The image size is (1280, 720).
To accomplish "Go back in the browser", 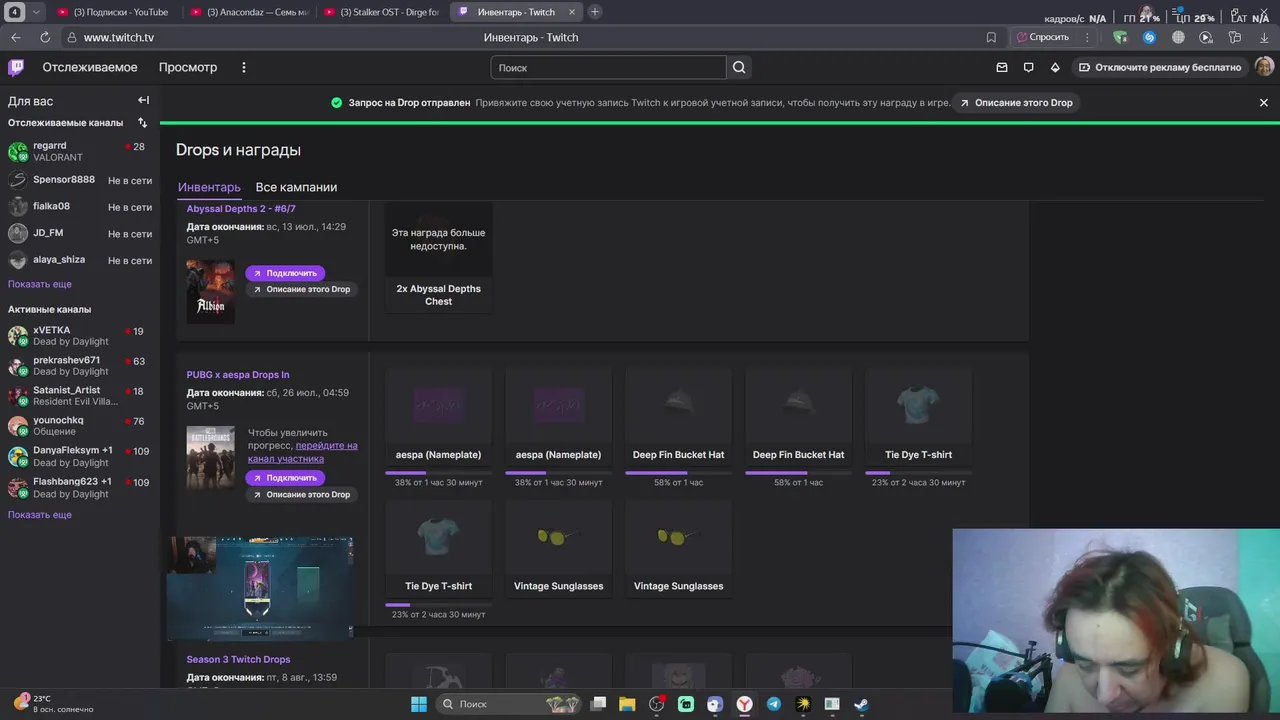I will pyautogui.click(x=15, y=37).
